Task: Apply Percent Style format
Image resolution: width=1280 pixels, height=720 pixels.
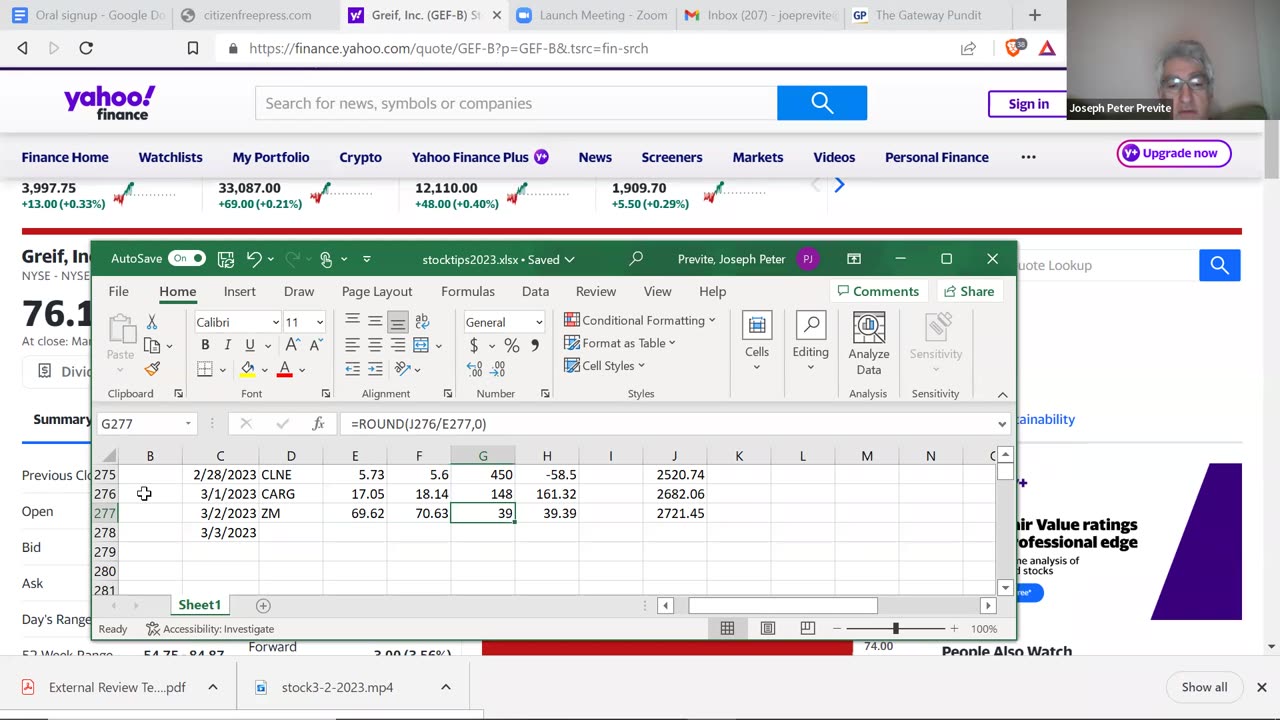Action: 512,345
